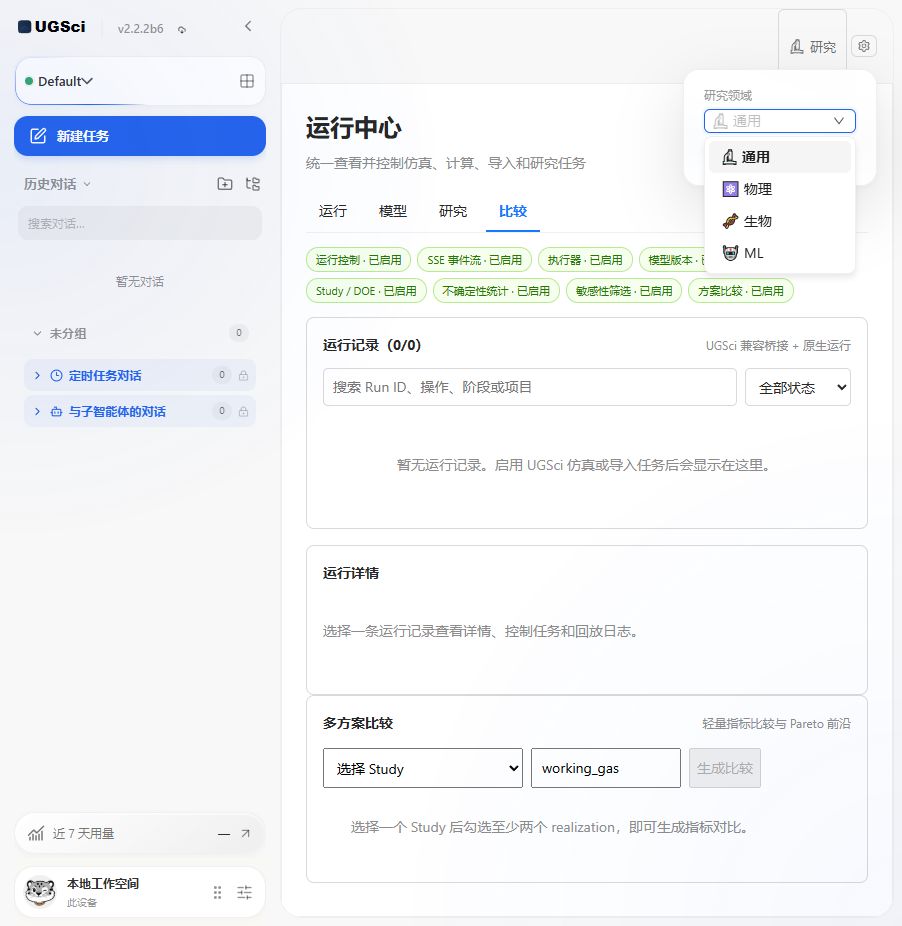Click the version label v2.2.2b6

point(141,29)
